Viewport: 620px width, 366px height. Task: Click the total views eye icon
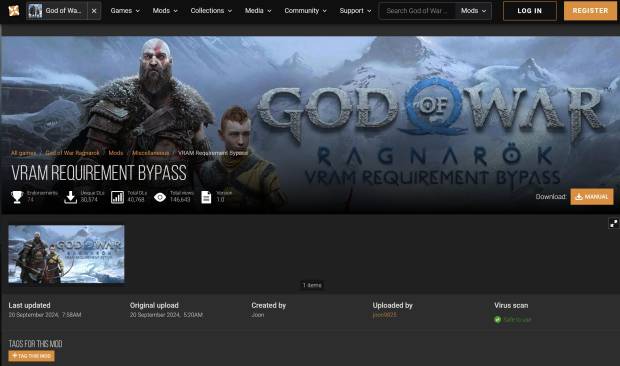160,197
